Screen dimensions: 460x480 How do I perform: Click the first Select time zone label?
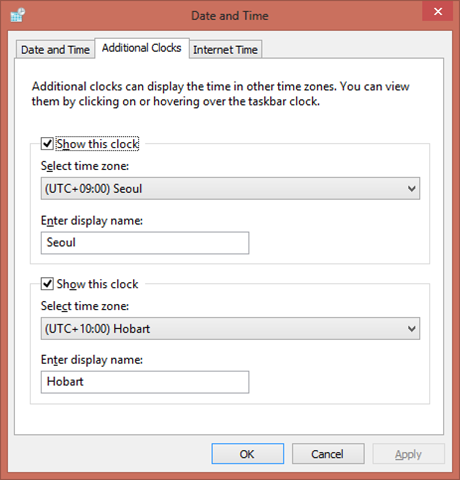click(85, 166)
